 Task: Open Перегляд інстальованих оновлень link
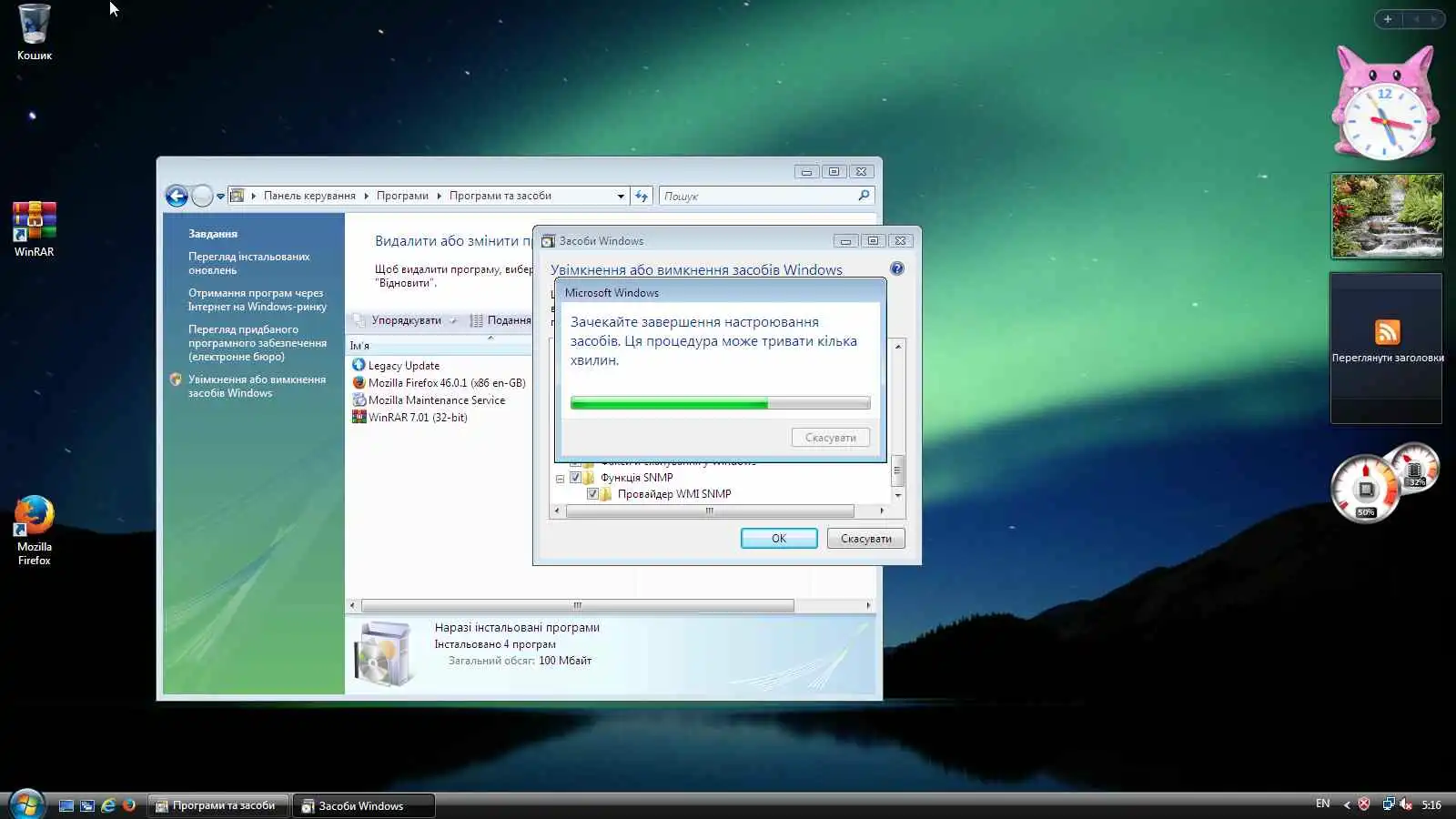click(248, 264)
